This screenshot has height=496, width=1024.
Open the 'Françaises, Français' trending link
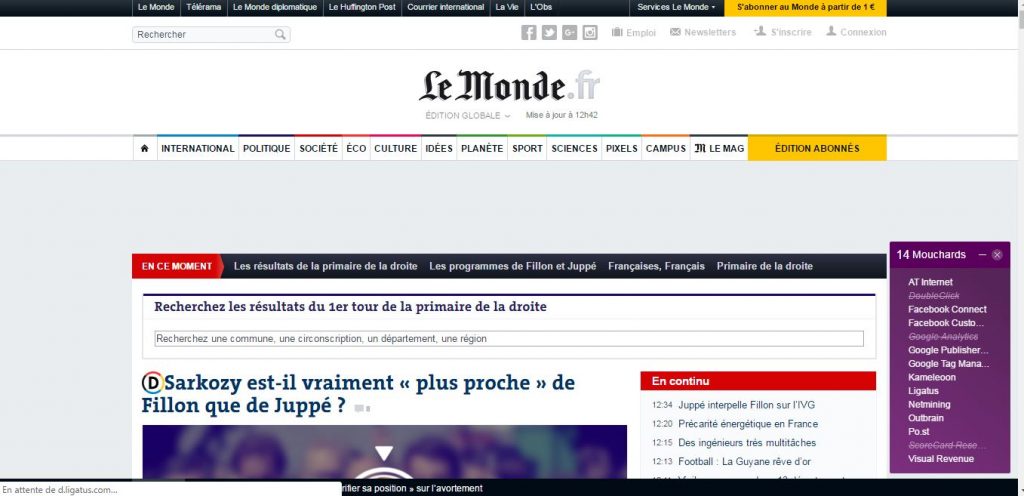(656, 266)
